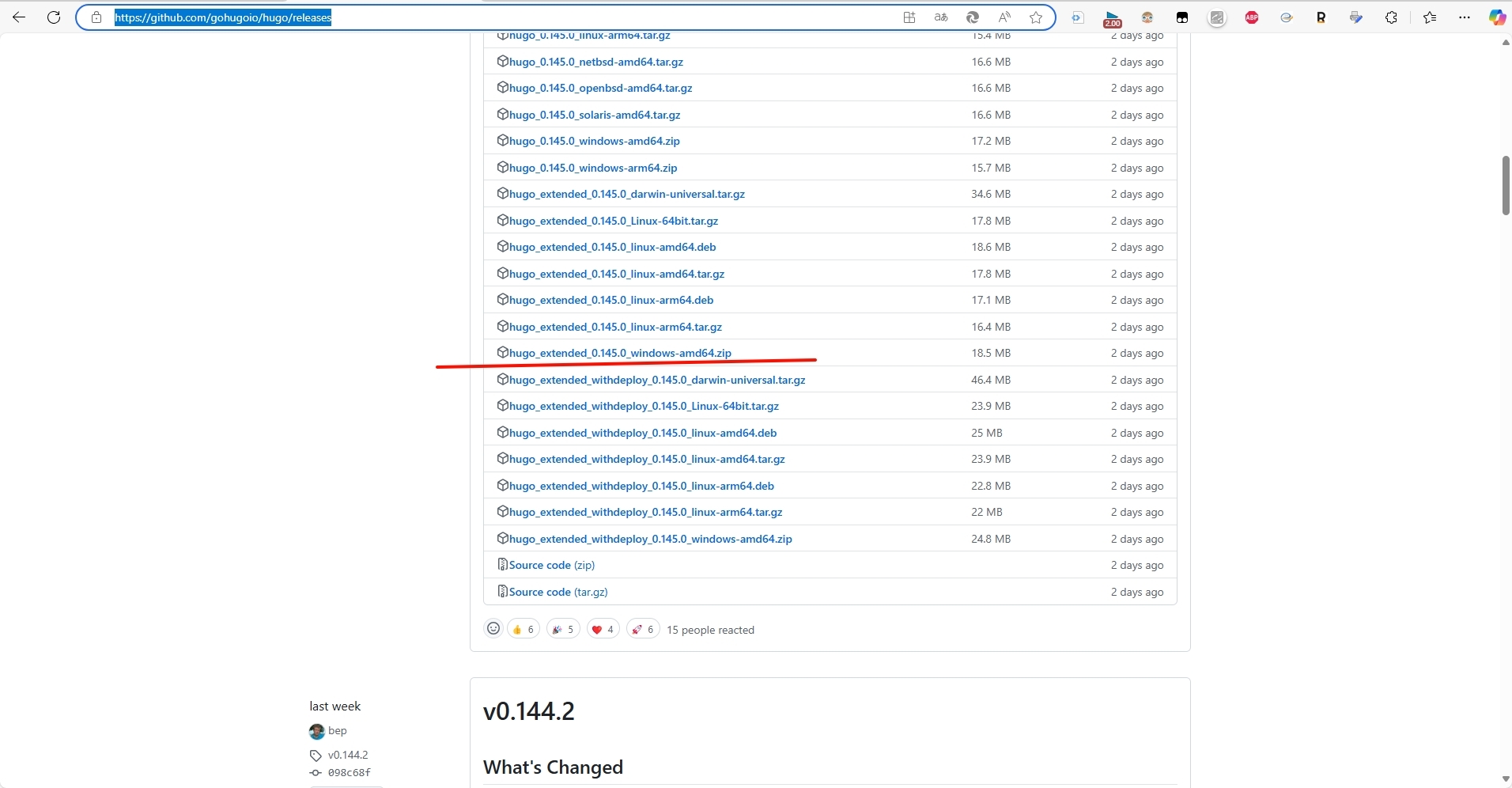Download hugo_extended_0.145.0_linux-arm64.tar.gz

(x=616, y=327)
